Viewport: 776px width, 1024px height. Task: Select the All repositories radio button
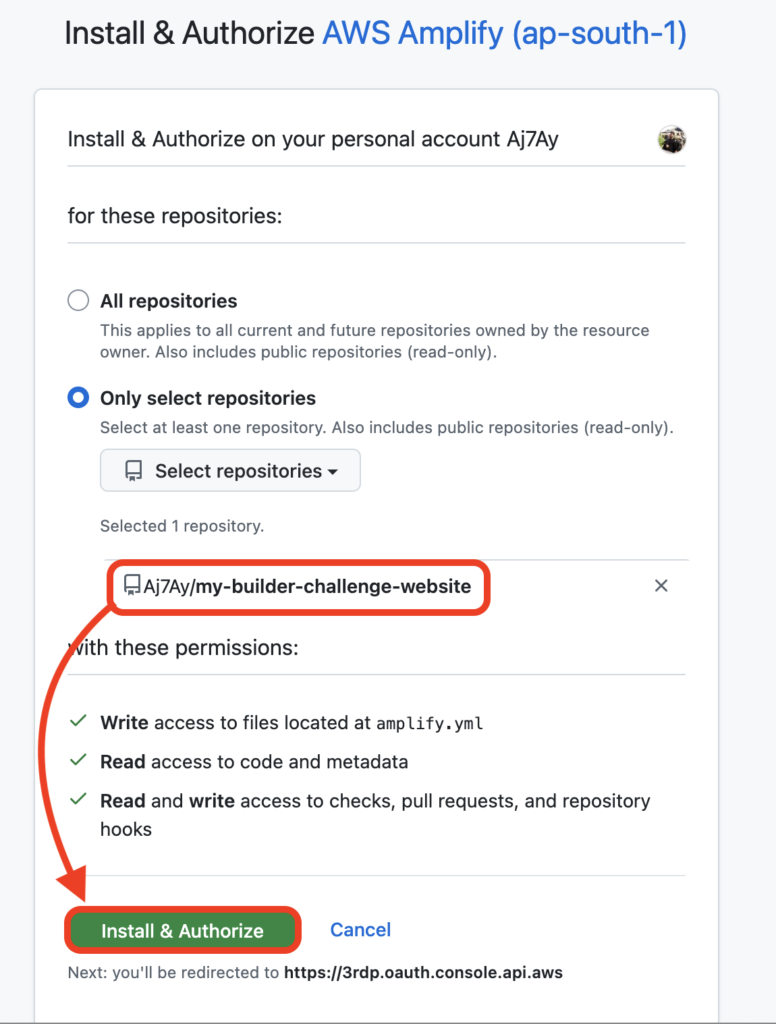pyautogui.click(x=78, y=300)
